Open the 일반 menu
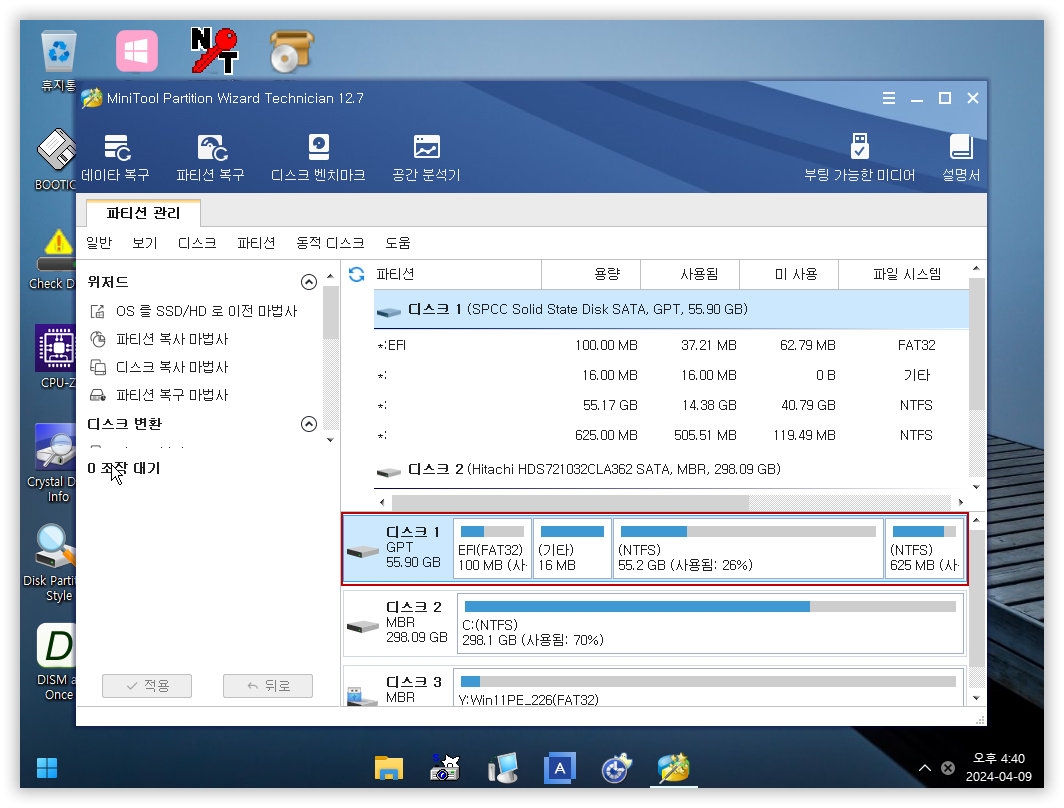 tap(99, 243)
